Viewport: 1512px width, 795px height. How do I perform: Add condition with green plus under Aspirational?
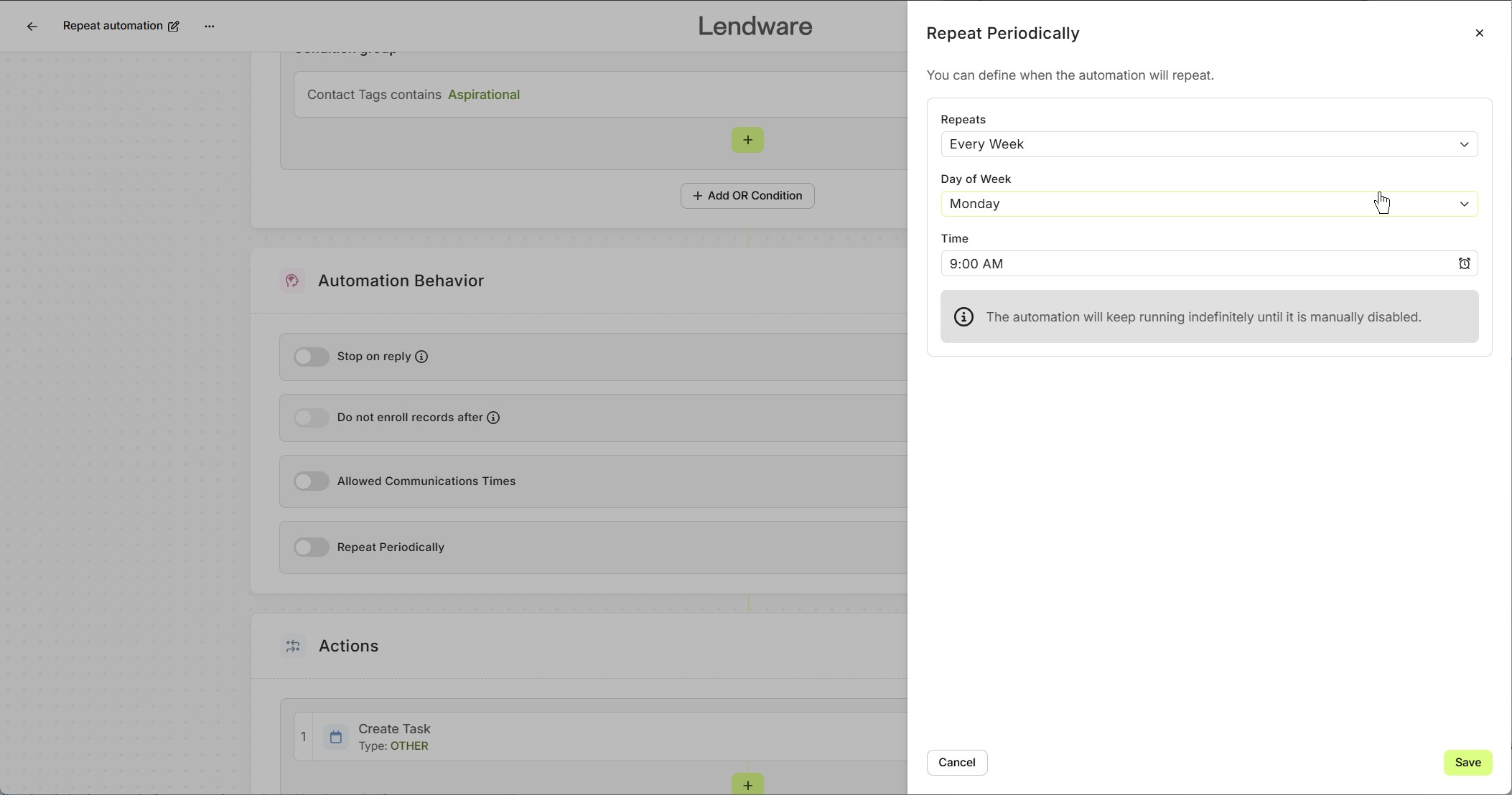(x=747, y=140)
